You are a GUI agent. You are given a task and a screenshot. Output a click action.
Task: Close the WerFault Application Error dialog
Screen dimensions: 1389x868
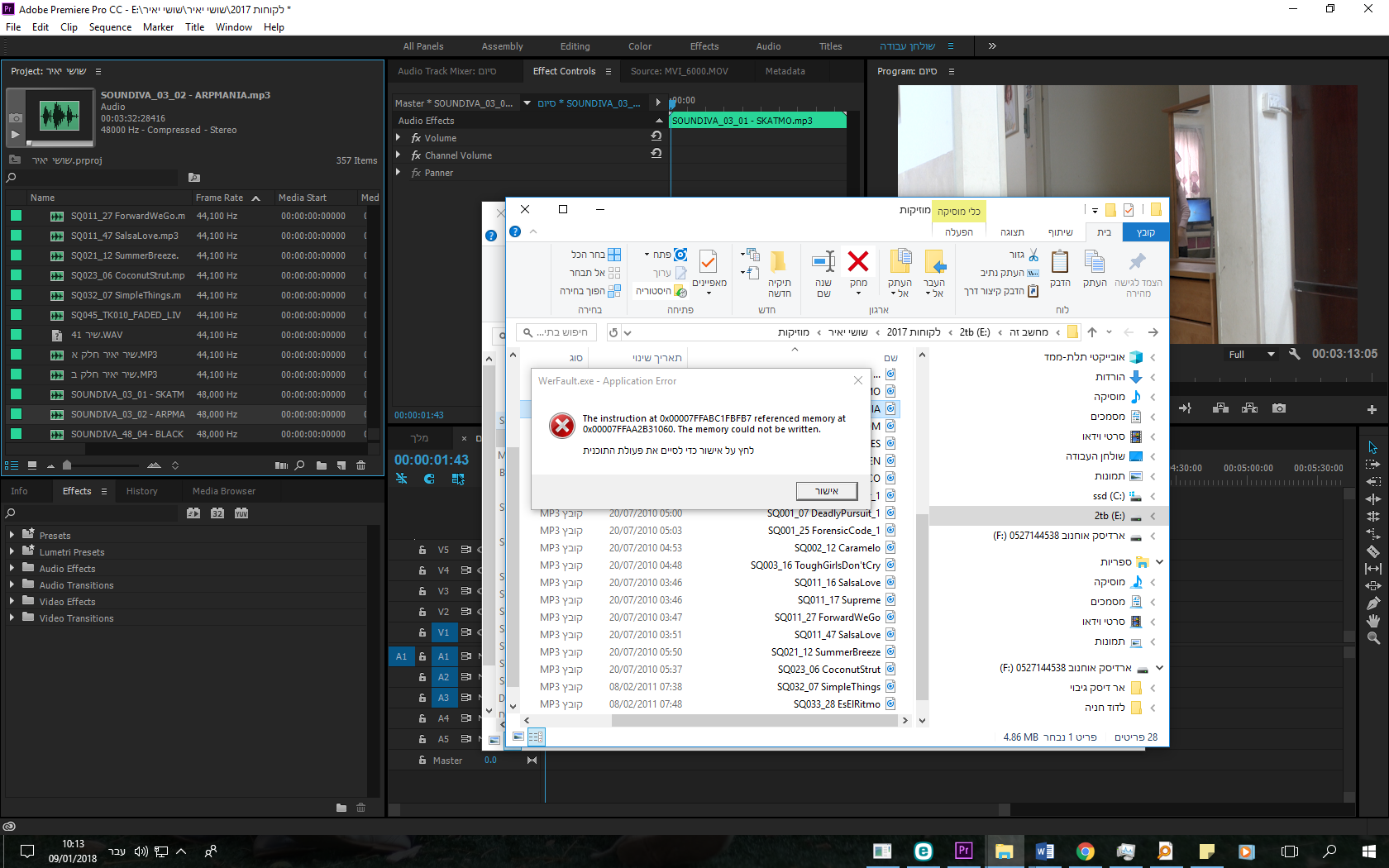(x=858, y=380)
